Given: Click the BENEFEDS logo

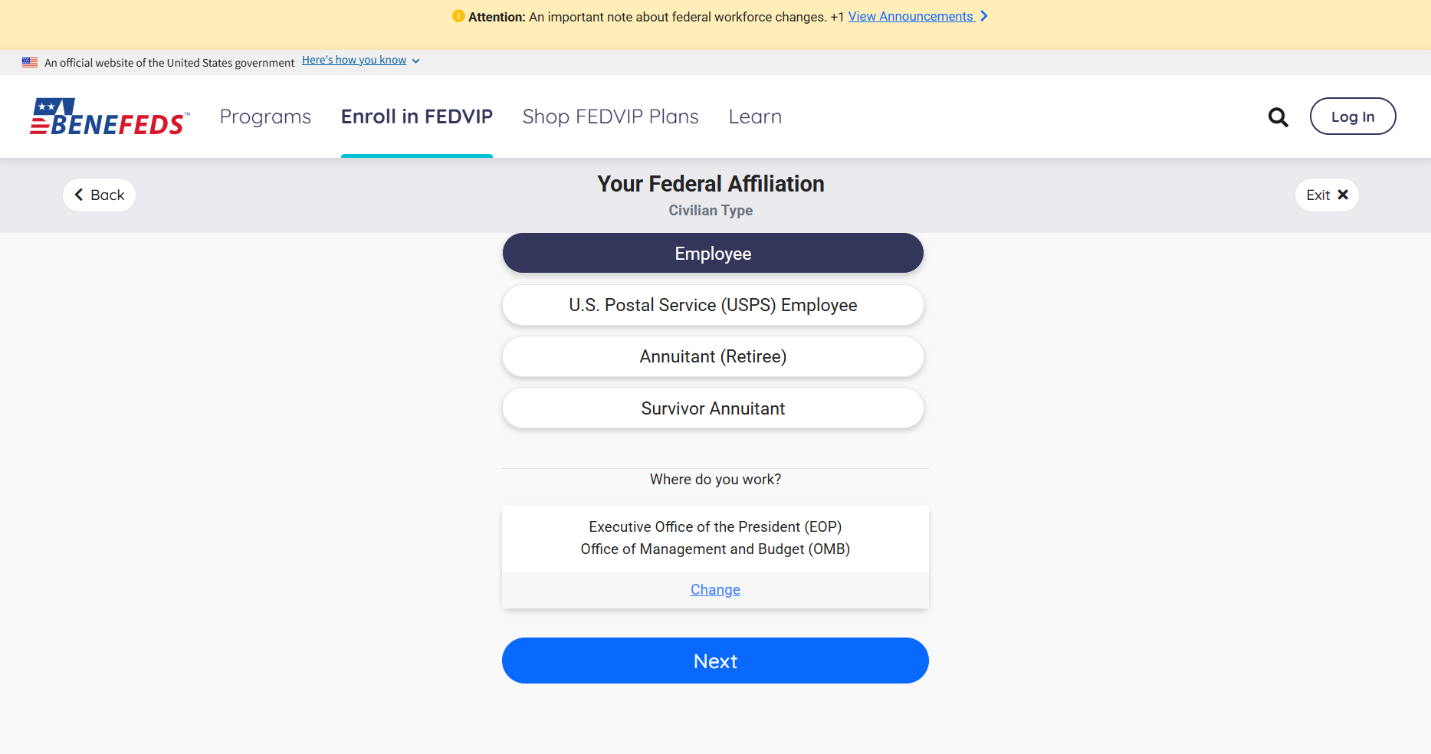Looking at the screenshot, I should click(109, 117).
